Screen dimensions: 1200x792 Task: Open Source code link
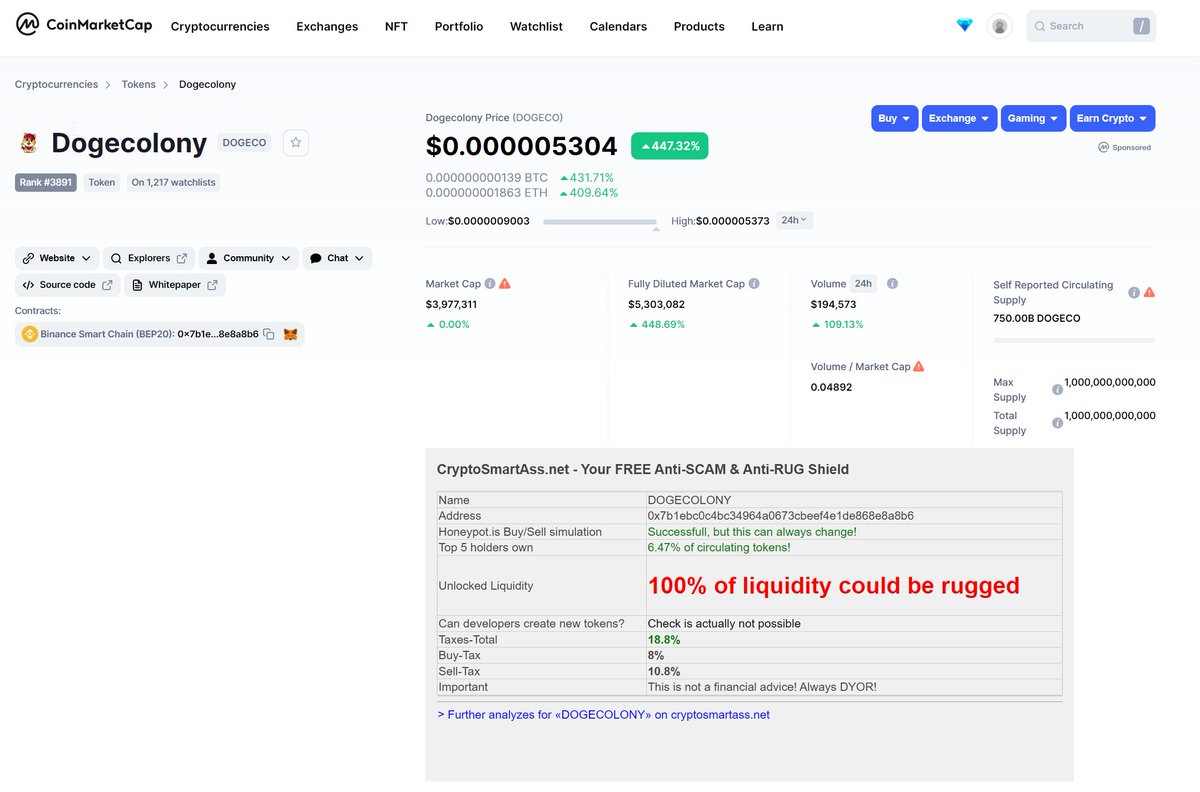click(x=67, y=285)
